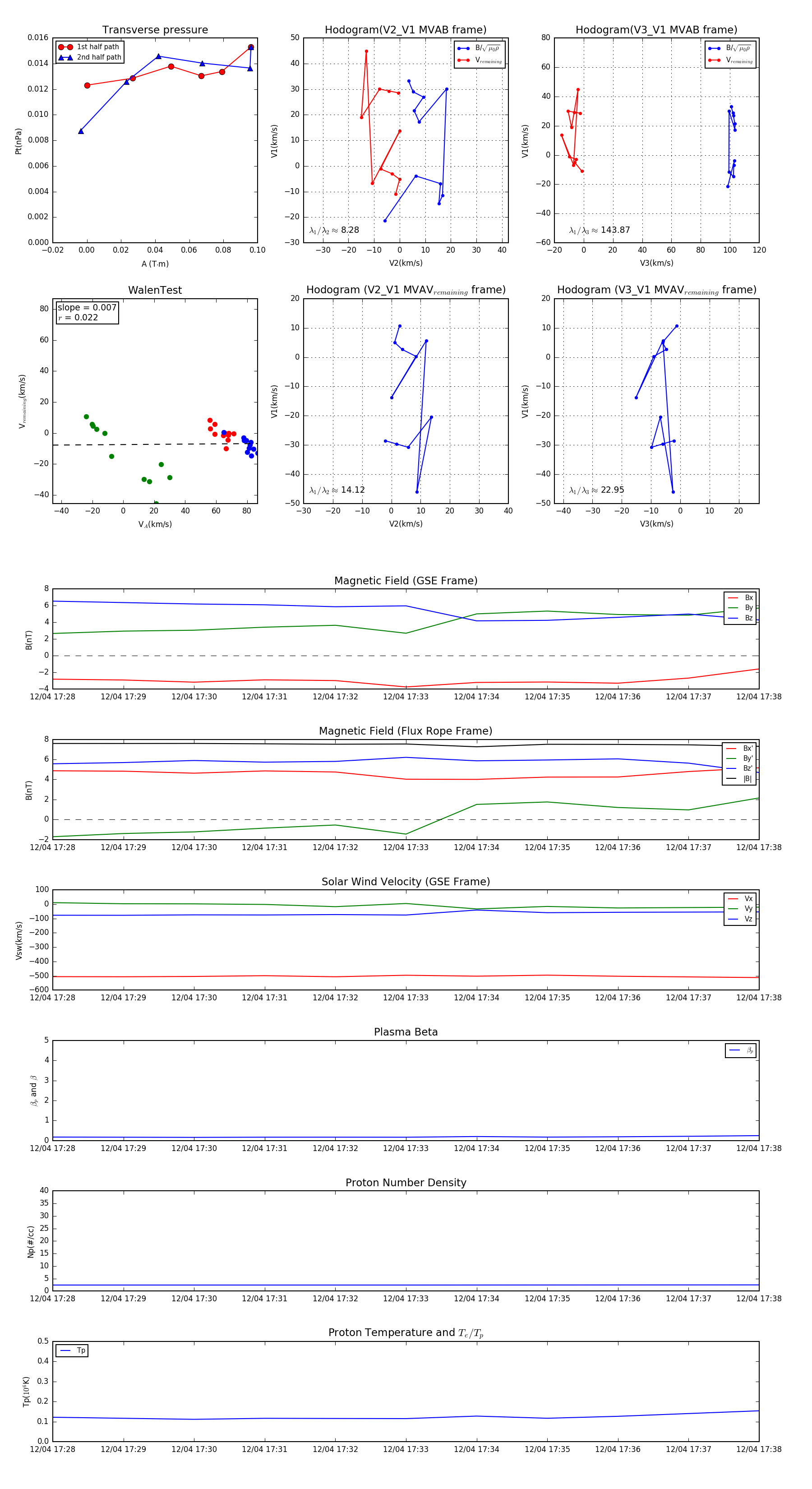Click the "12/04 17:28" tick under GSE magnetic field plot
Viewport: 812px width, 1489px height.
(53, 697)
